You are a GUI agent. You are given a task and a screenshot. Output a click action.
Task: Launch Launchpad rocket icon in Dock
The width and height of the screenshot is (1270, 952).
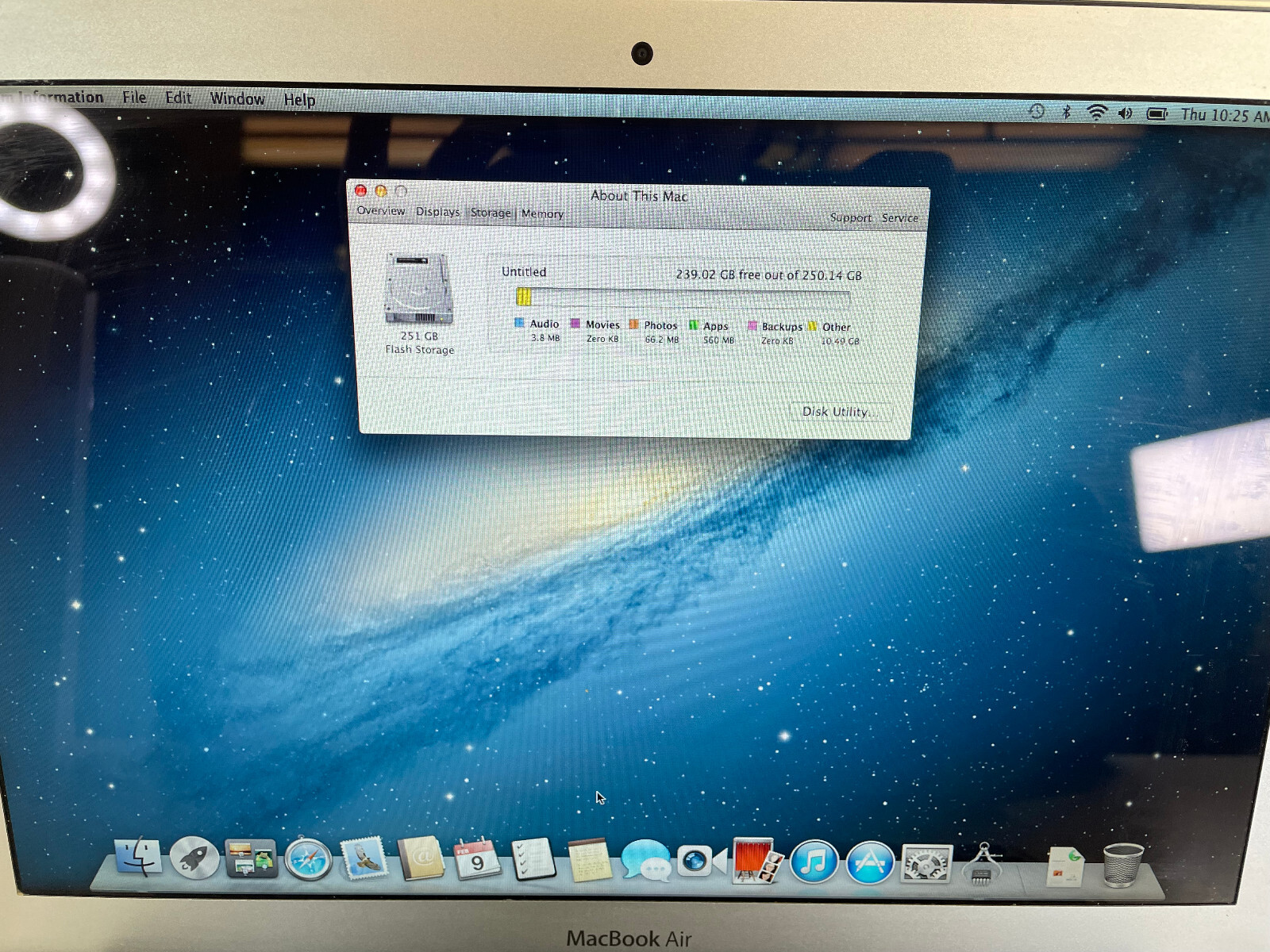[194, 858]
